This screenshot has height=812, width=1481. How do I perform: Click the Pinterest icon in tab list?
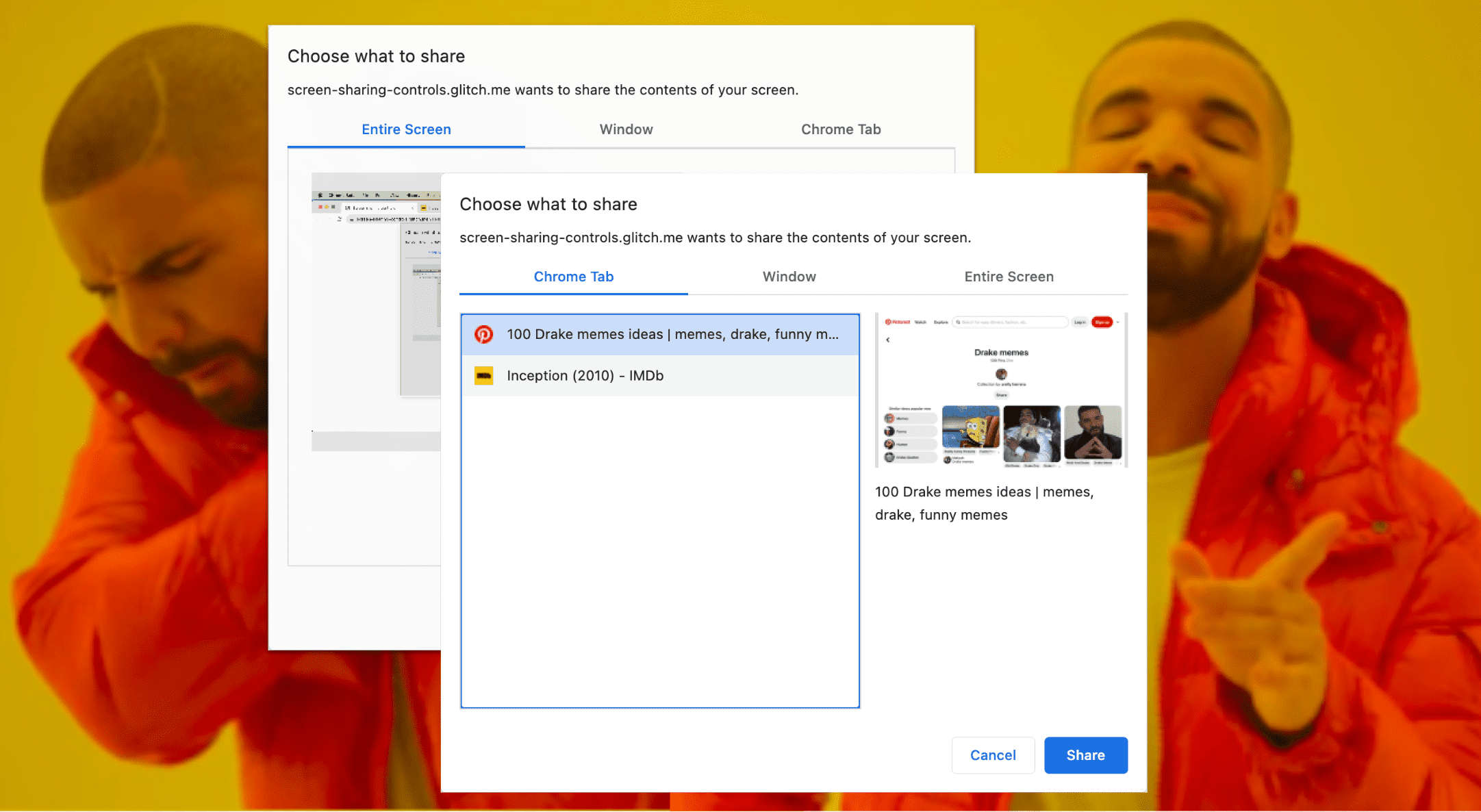point(484,334)
